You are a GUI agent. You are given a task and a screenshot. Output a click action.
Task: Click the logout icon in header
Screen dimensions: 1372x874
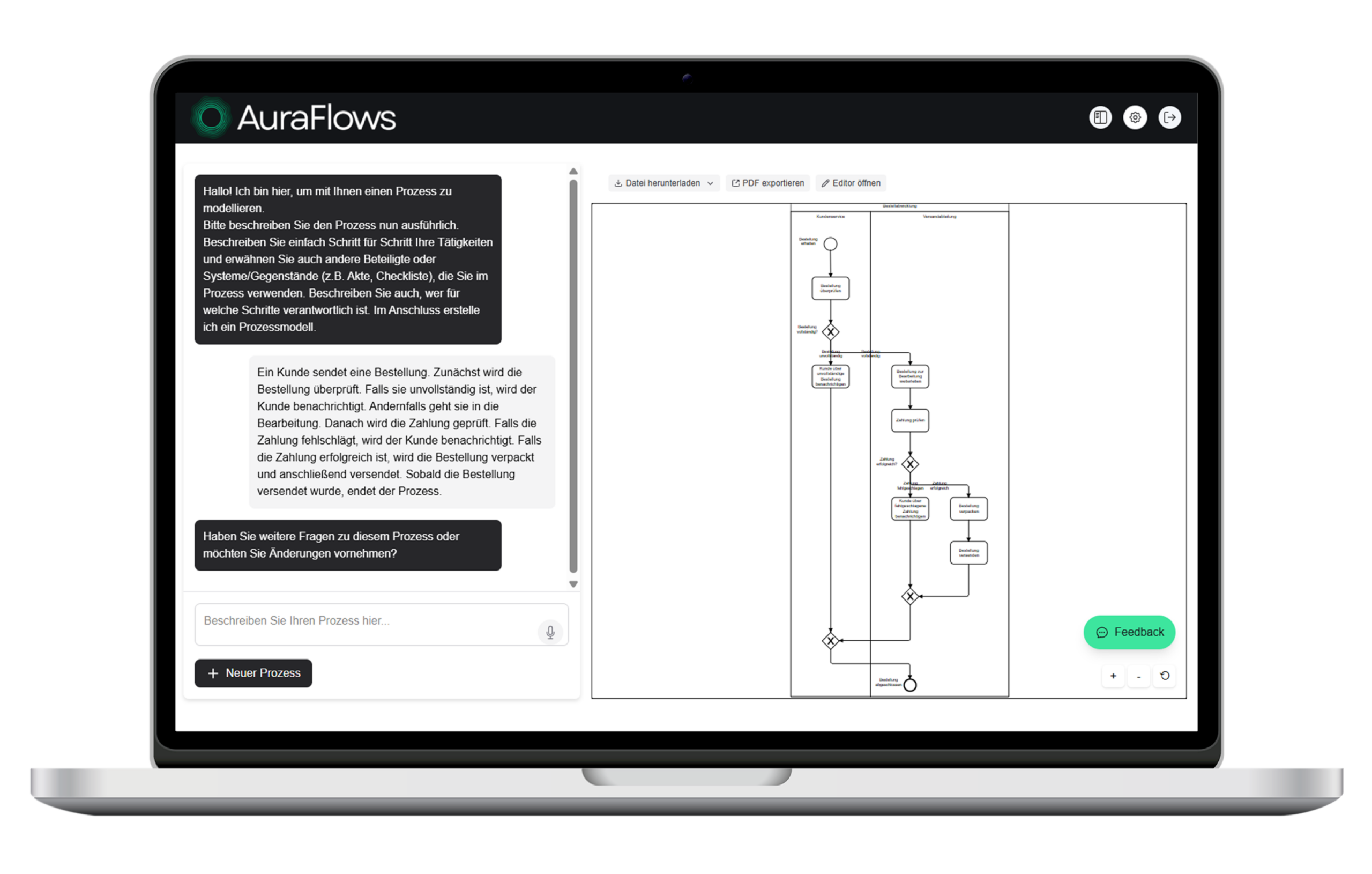click(1169, 117)
